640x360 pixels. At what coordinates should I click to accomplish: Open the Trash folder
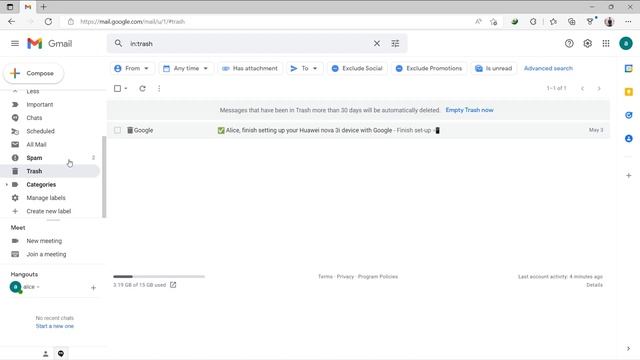tap(34, 171)
